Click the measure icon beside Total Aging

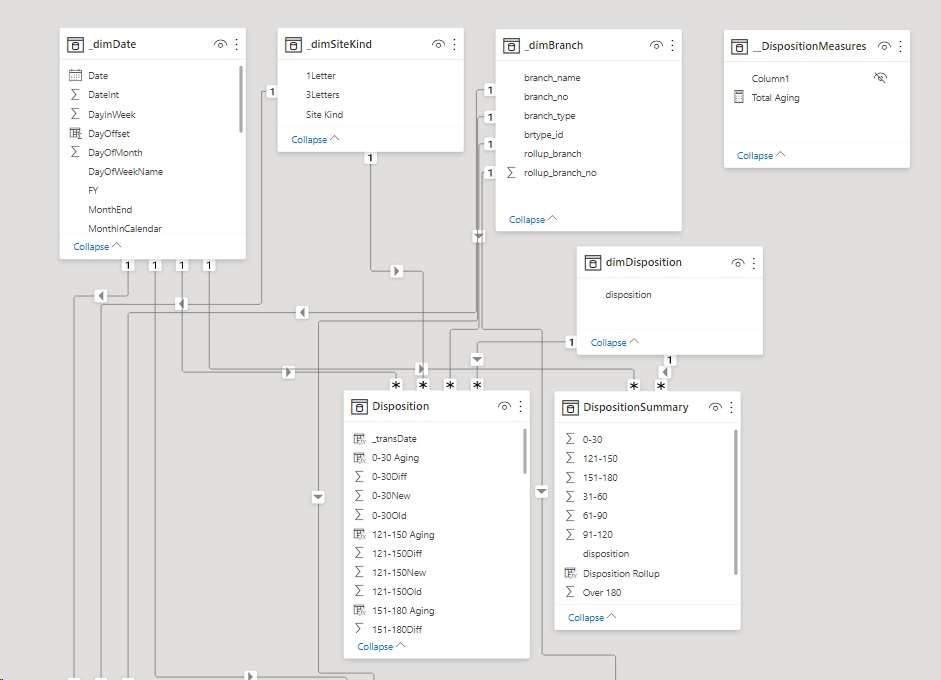tap(739, 97)
